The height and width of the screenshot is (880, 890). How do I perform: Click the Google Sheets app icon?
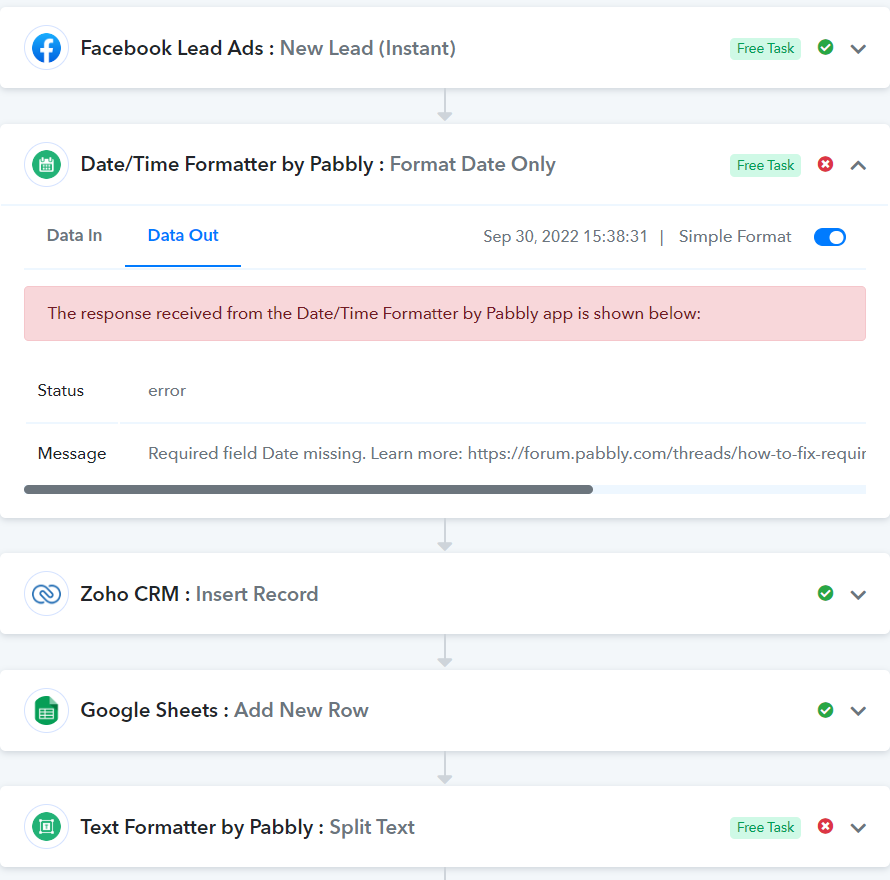[x=47, y=710]
